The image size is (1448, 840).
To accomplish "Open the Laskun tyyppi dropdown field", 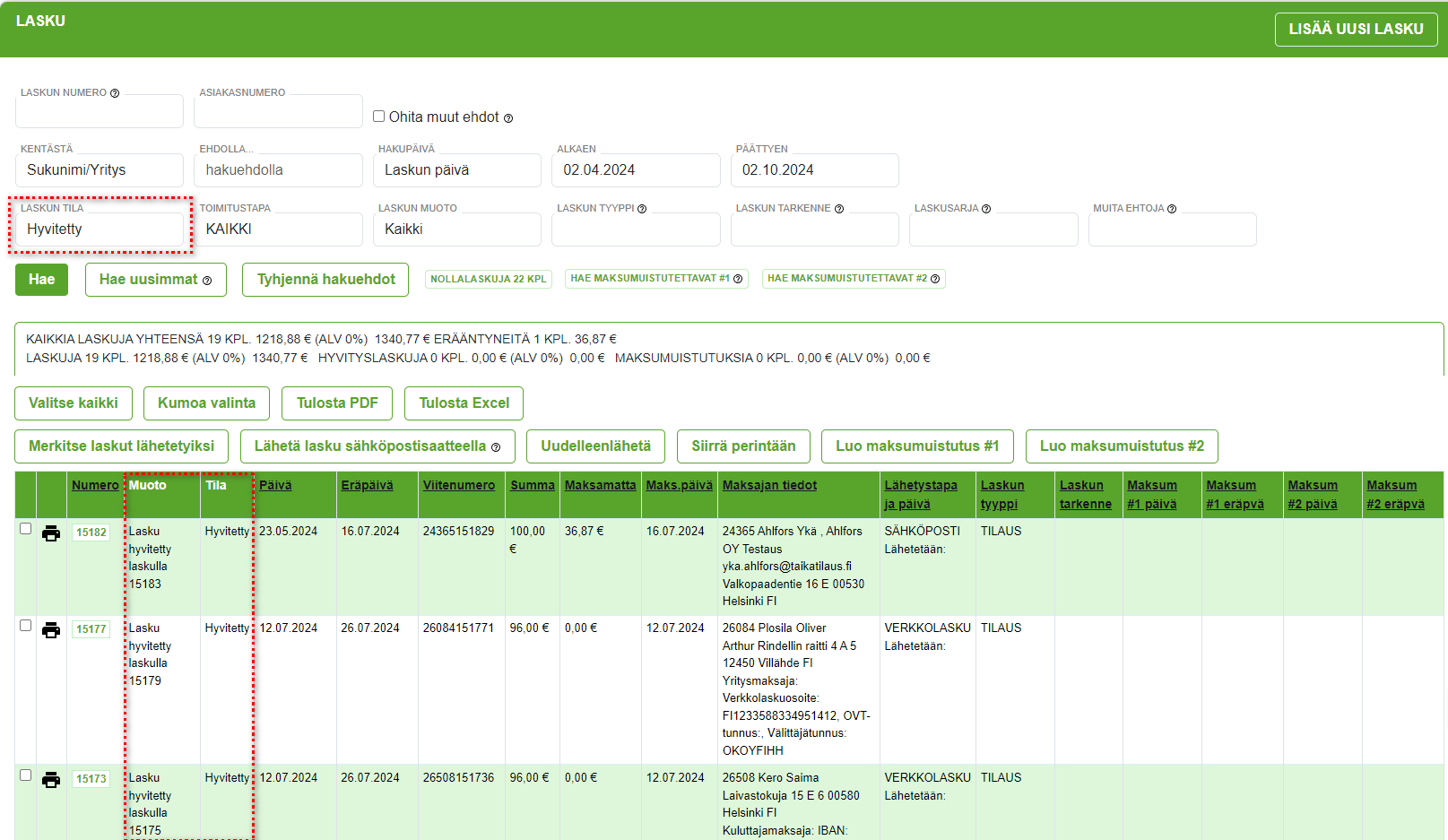I will point(636,229).
